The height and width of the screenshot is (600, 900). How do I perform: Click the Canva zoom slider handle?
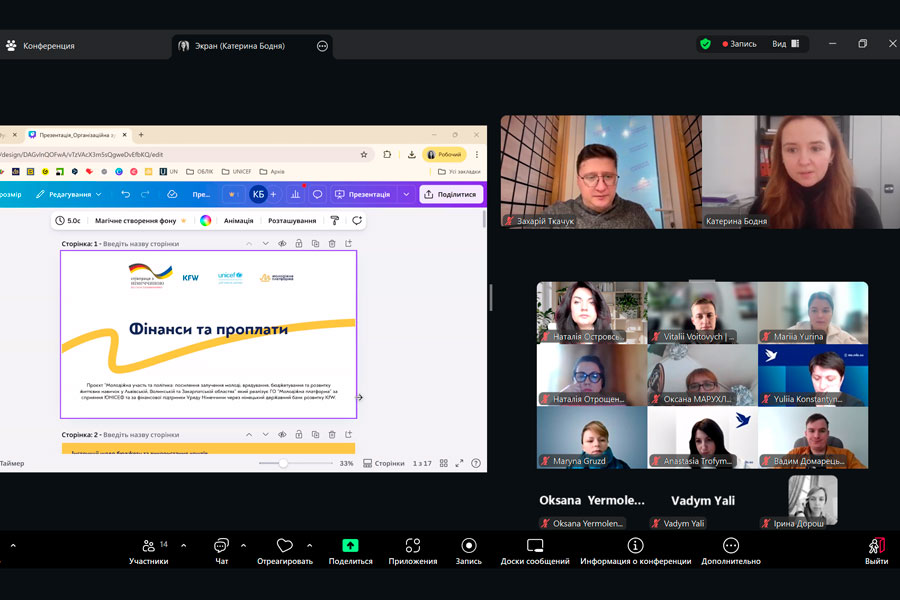pos(283,463)
